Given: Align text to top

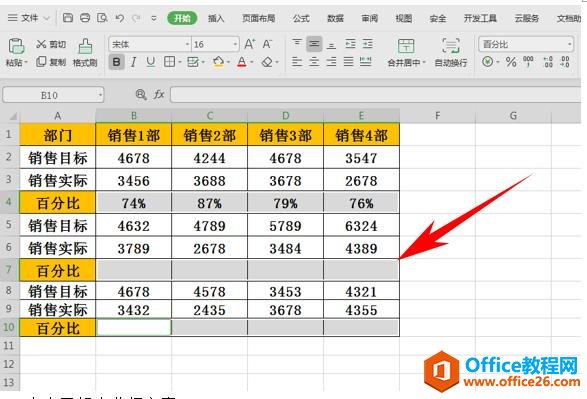Looking at the screenshot, I should 297,44.
